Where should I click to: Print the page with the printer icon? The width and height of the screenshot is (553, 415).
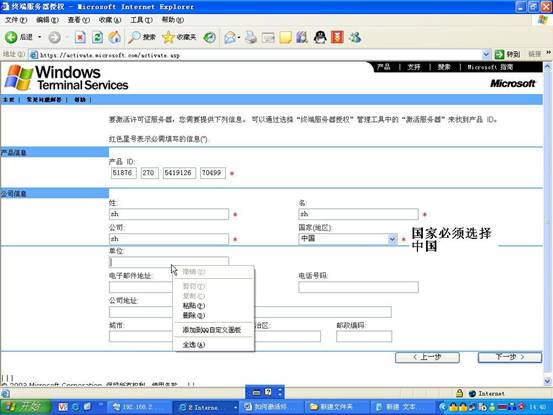pyautogui.click(x=251, y=37)
